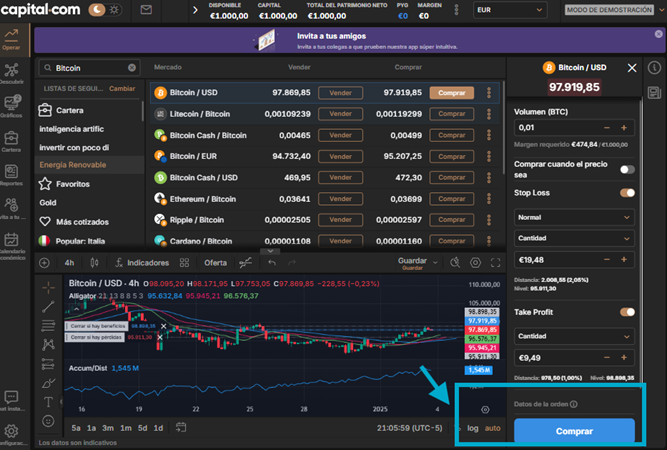Screen dimensions: 667x450
Task: Select the Energía Renovable watchlist
Action: point(88,165)
